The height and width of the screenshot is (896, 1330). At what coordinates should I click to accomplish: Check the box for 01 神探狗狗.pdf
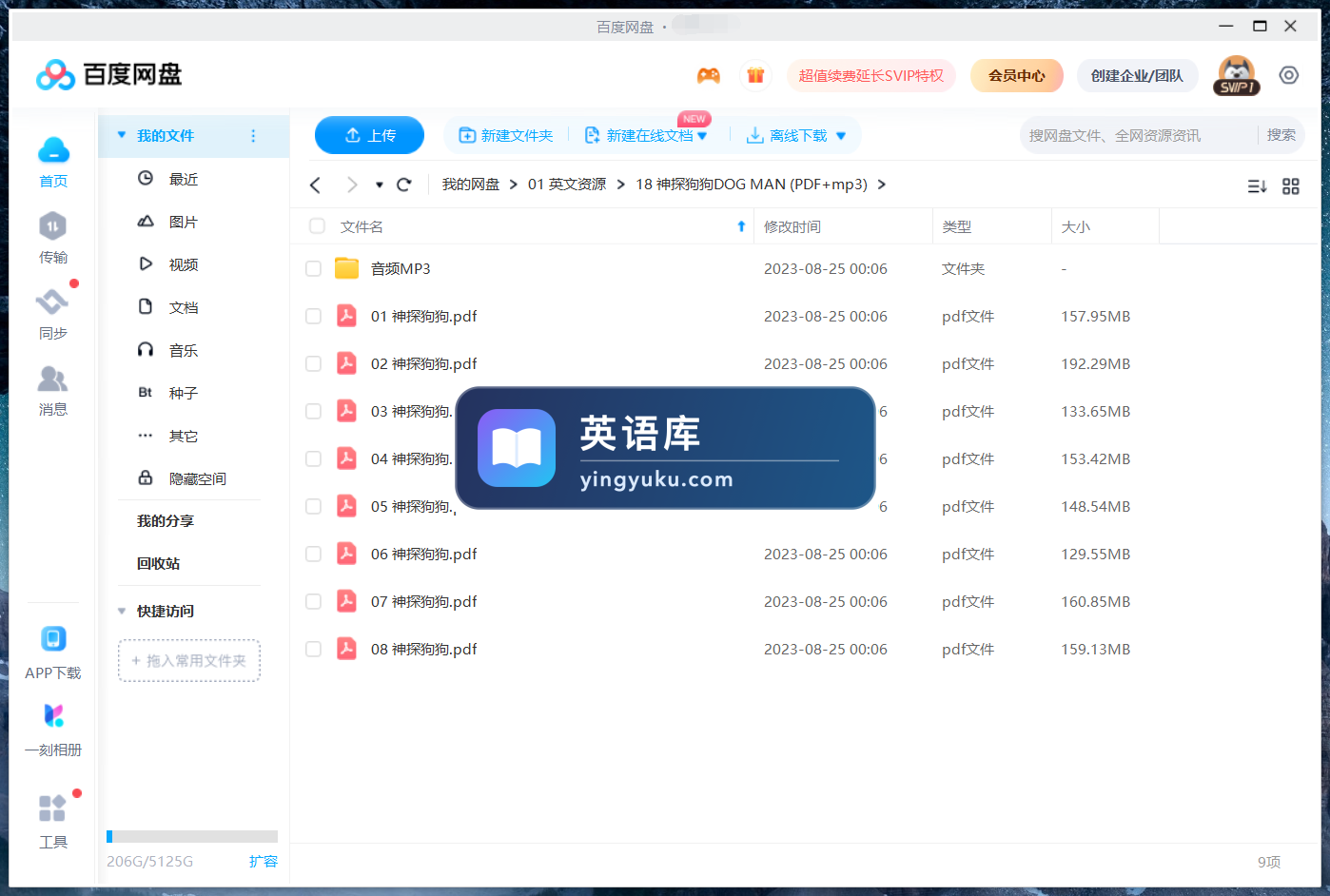click(313, 317)
